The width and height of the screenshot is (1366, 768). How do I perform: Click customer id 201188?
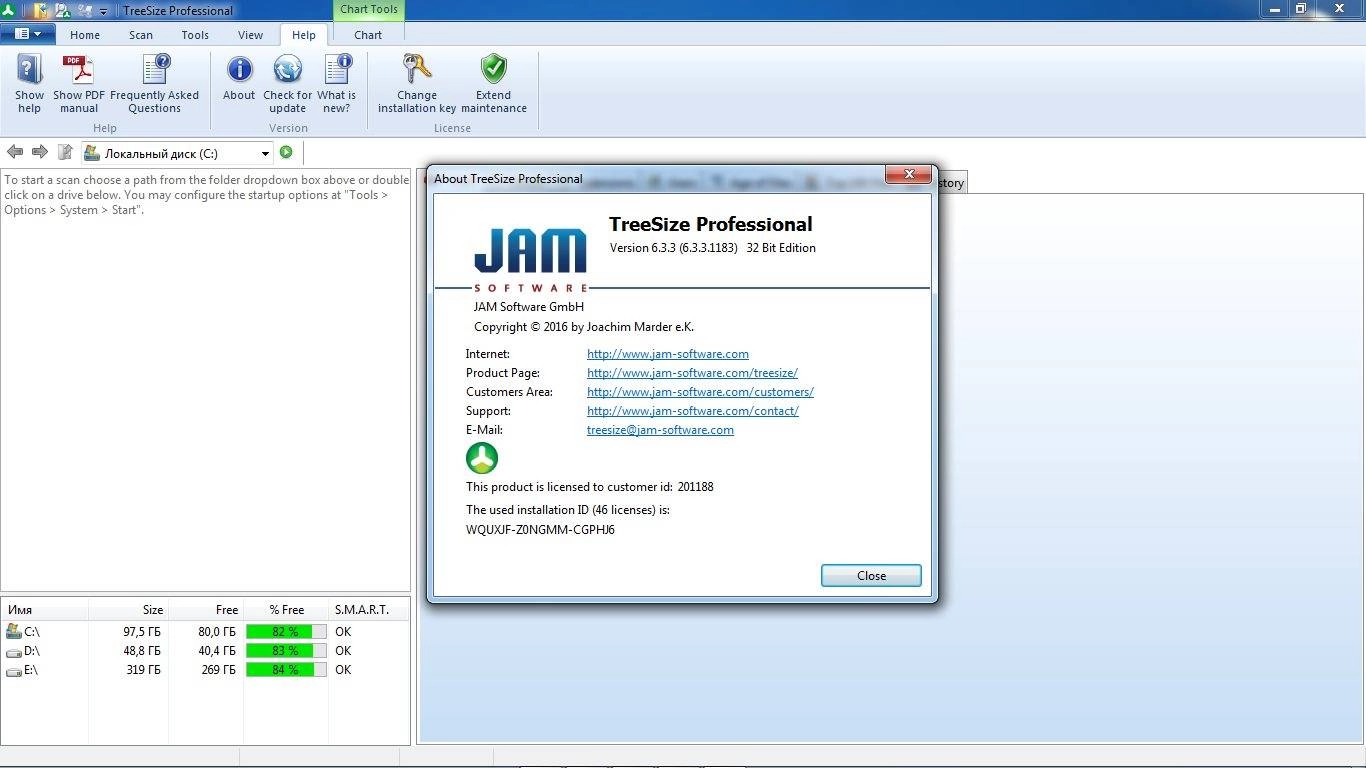pos(695,487)
